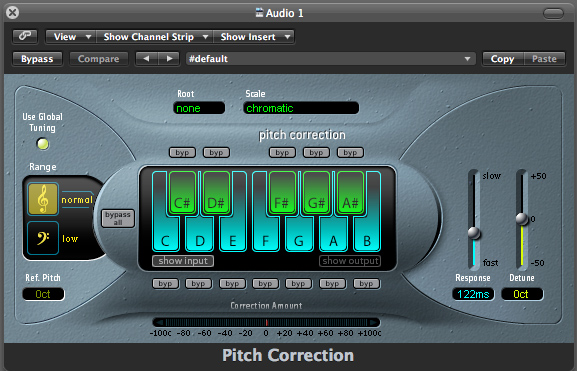
Task: Click the show input button
Action: [x=183, y=261]
